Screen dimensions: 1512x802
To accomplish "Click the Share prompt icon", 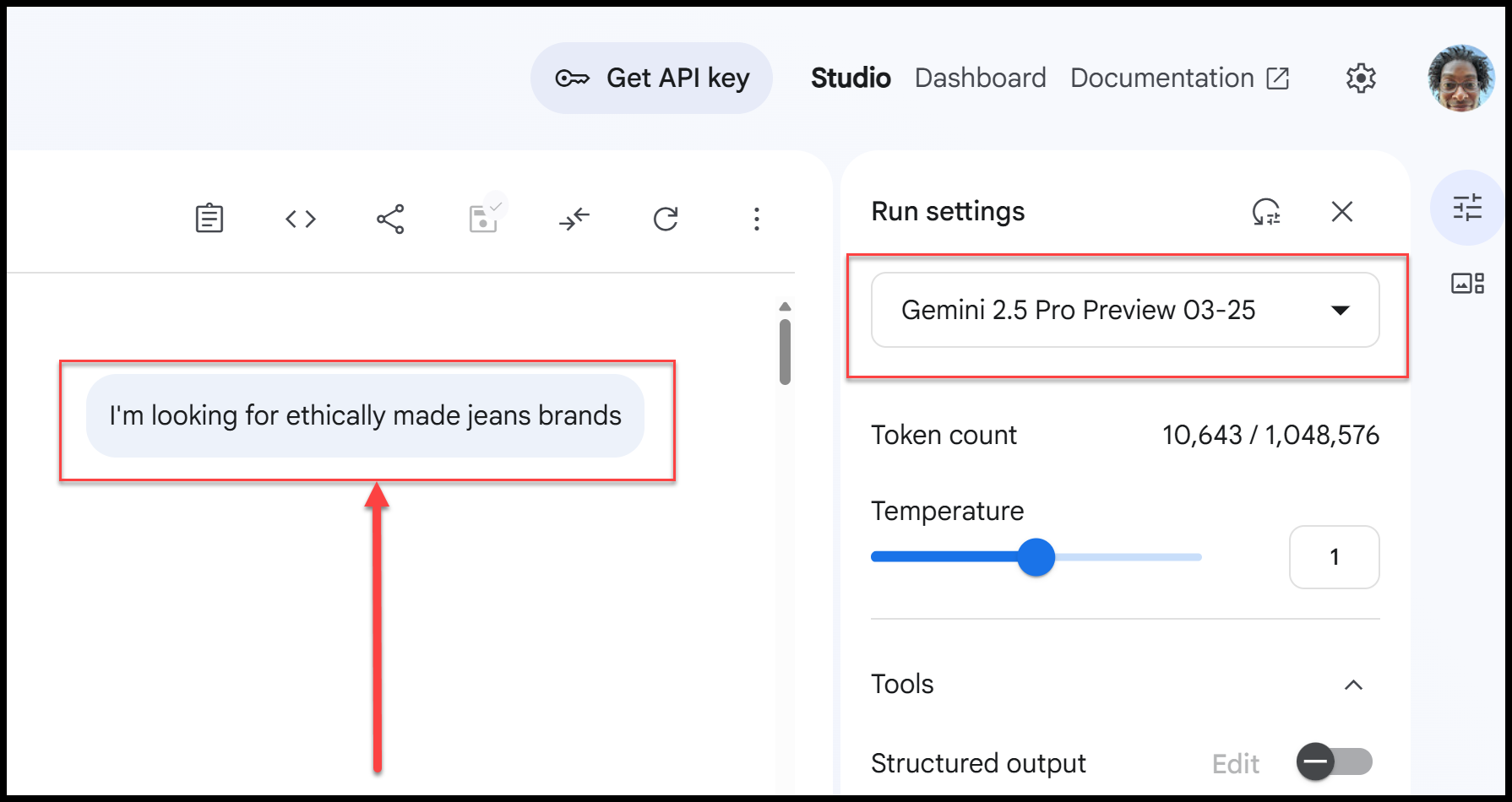I will click(x=390, y=219).
